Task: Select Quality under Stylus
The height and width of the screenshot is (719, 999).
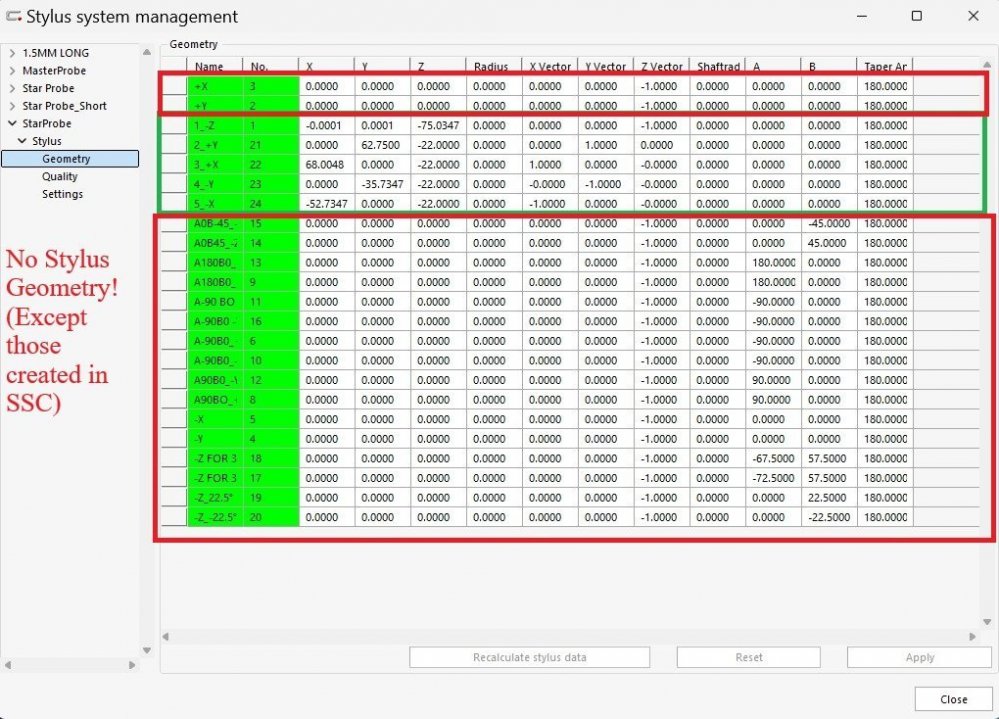Action: (60, 177)
